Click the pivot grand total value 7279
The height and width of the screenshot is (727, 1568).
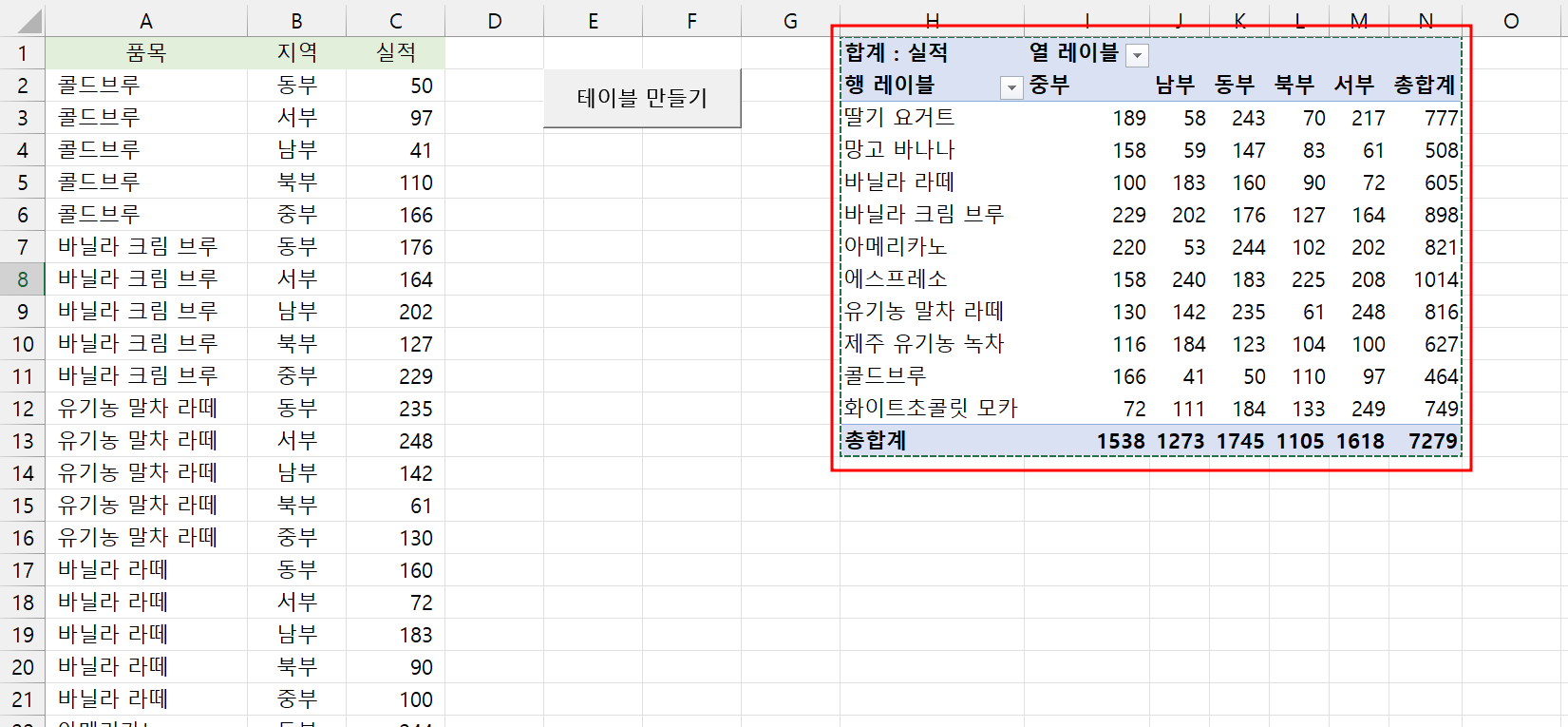(1432, 441)
